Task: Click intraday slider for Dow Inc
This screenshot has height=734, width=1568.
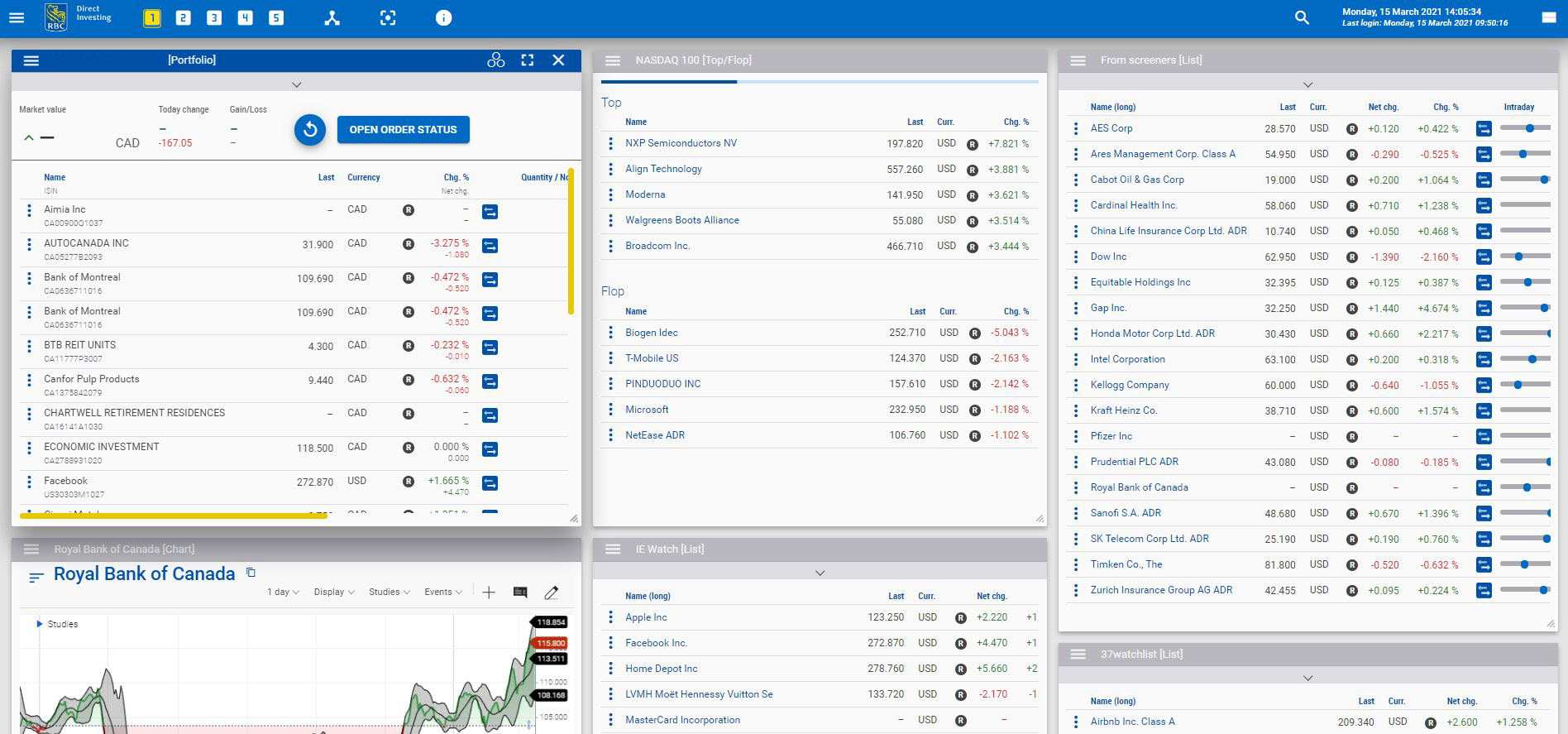Action: [x=1525, y=257]
